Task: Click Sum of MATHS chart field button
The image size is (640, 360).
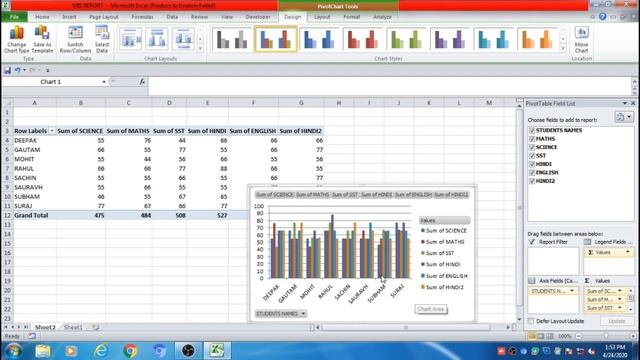Action: point(313,195)
